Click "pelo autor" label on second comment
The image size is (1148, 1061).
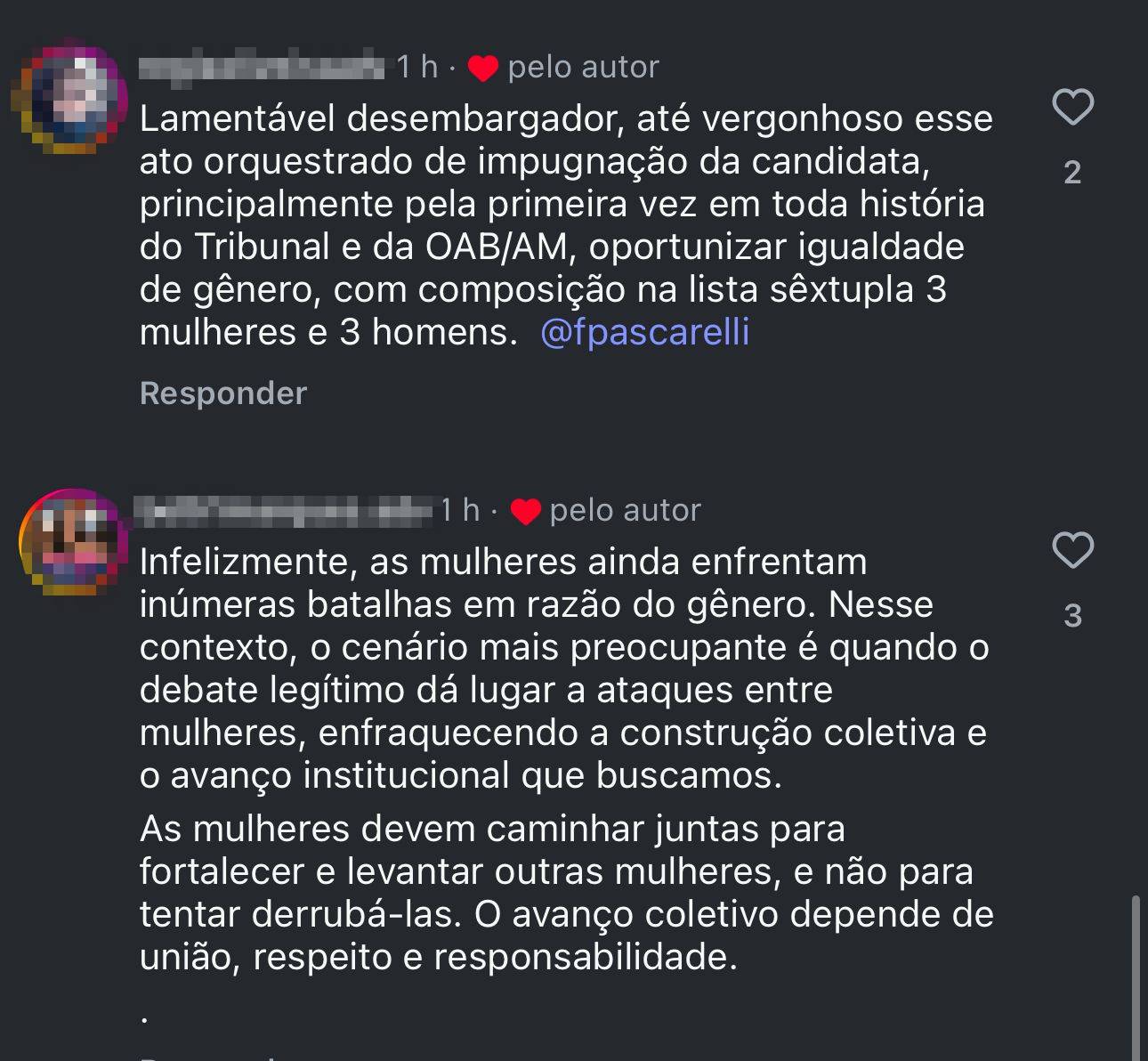pyautogui.click(x=625, y=510)
